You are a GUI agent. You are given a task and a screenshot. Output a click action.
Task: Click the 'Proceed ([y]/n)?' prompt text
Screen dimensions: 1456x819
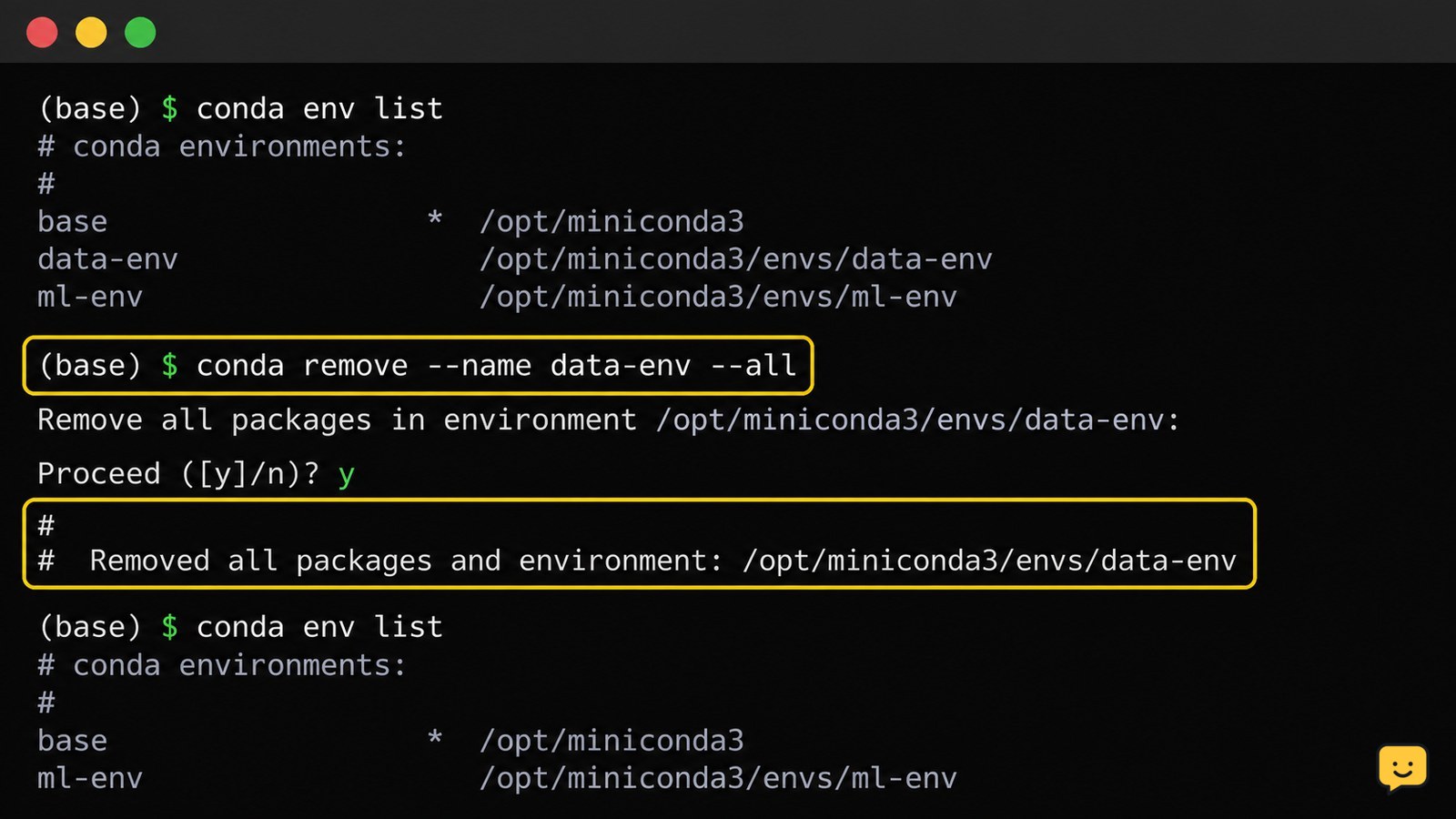coord(178,474)
